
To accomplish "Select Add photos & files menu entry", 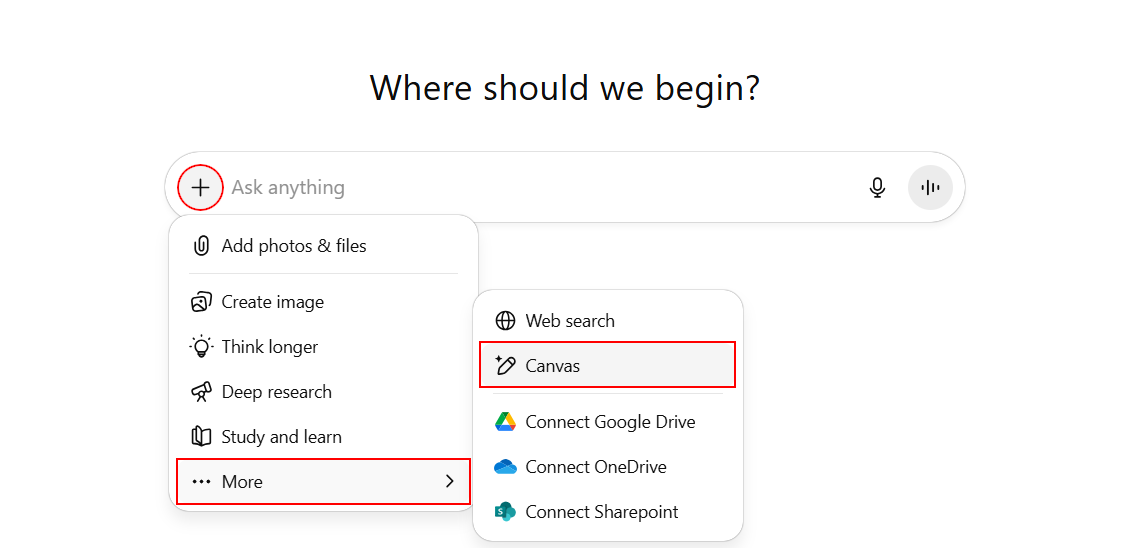I will (294, 246).
